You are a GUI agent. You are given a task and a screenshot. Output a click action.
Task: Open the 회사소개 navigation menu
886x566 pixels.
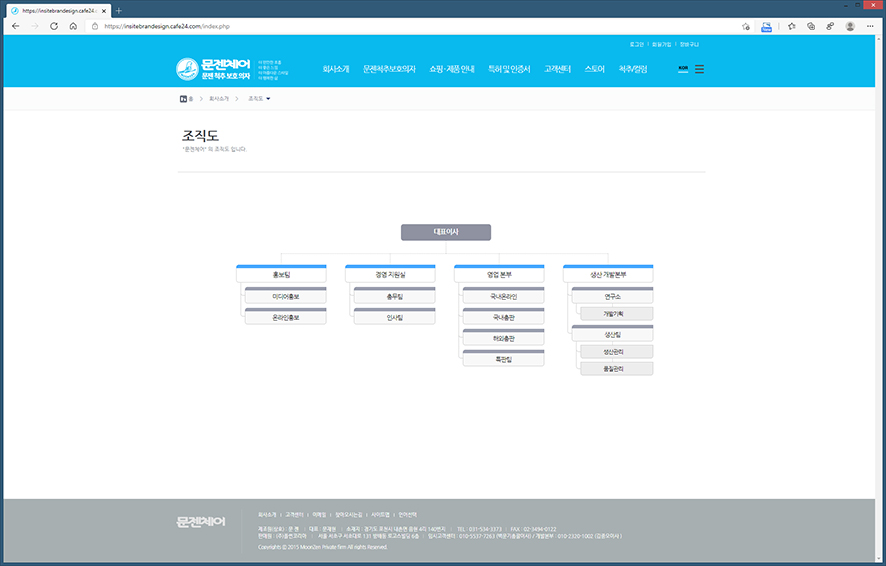[x=336, y=69]
